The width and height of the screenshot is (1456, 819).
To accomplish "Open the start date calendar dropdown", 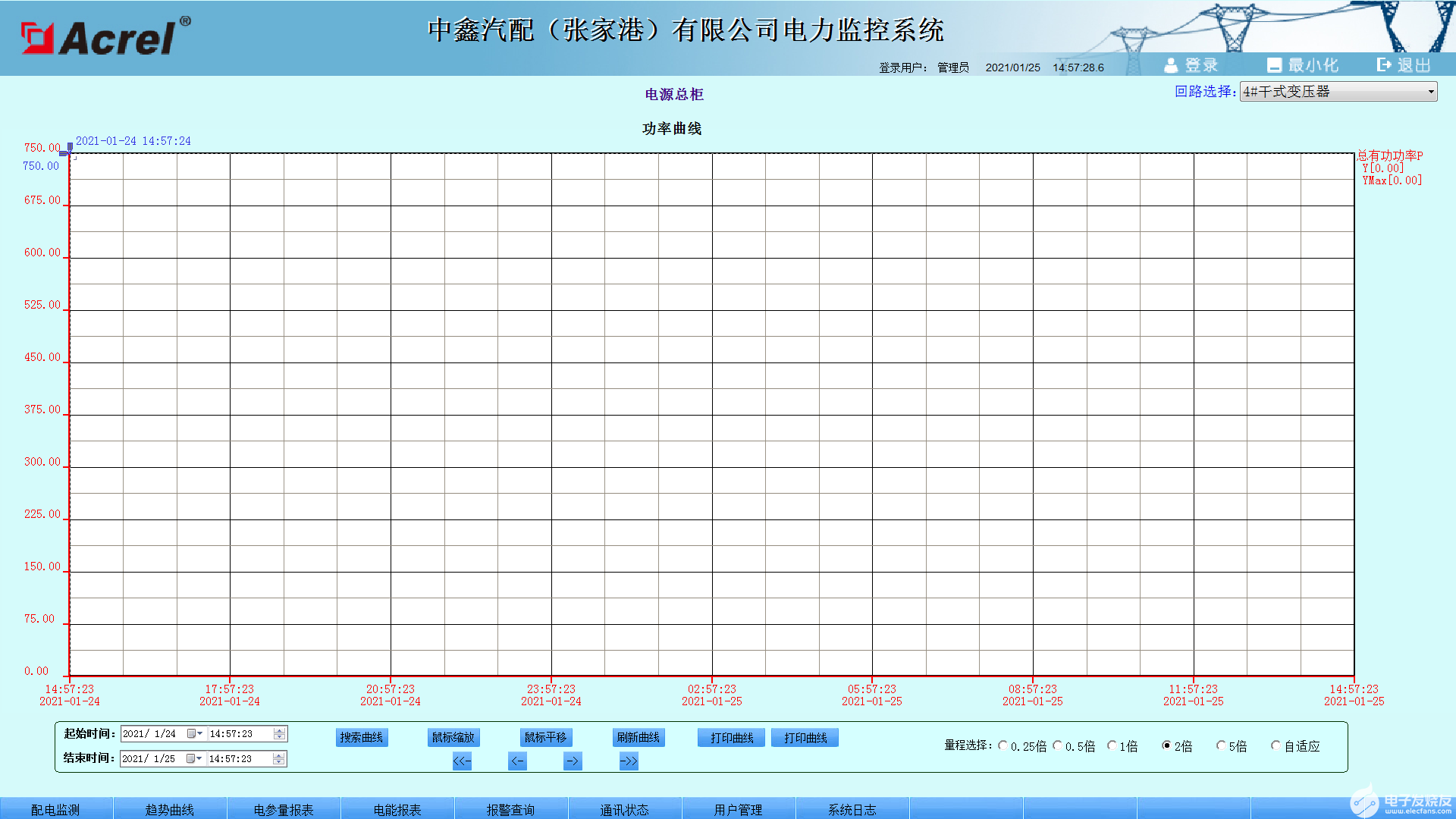I will (x=195, y=734).
